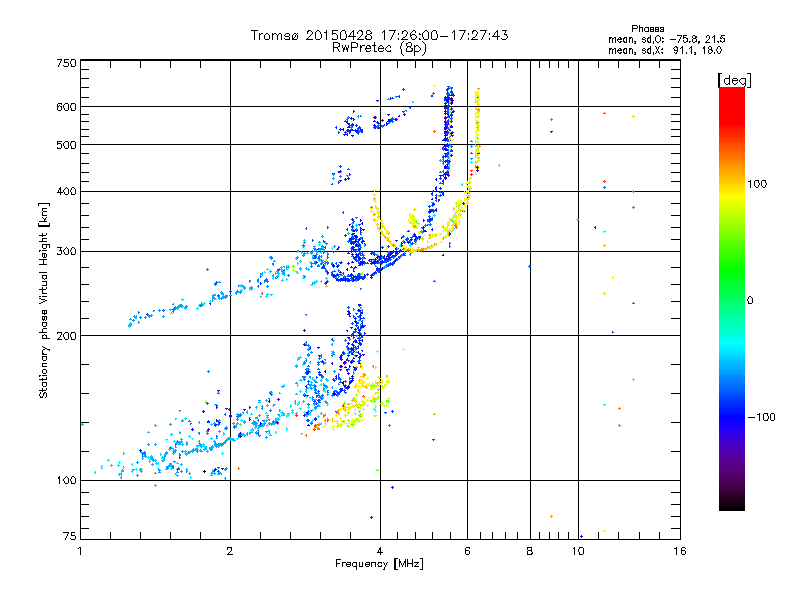Click the rainbow phase colorbar
This screenshot has height=600, width=800.
732,298
